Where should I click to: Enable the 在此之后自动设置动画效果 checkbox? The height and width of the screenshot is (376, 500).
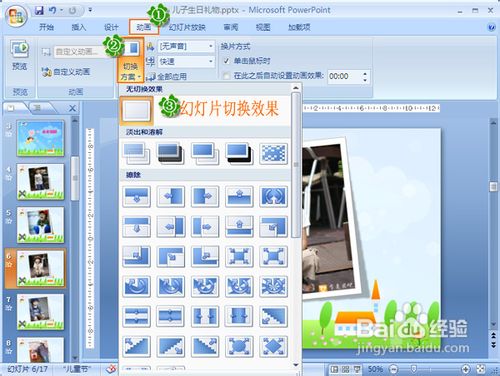point(227,76)
